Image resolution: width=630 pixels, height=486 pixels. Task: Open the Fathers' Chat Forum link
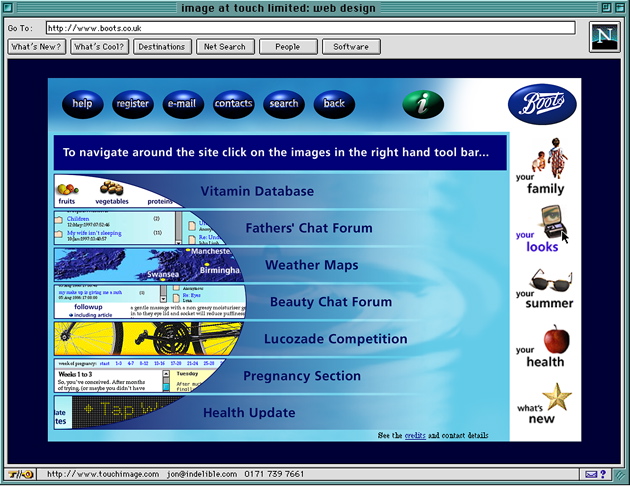[x=309, y=228]
